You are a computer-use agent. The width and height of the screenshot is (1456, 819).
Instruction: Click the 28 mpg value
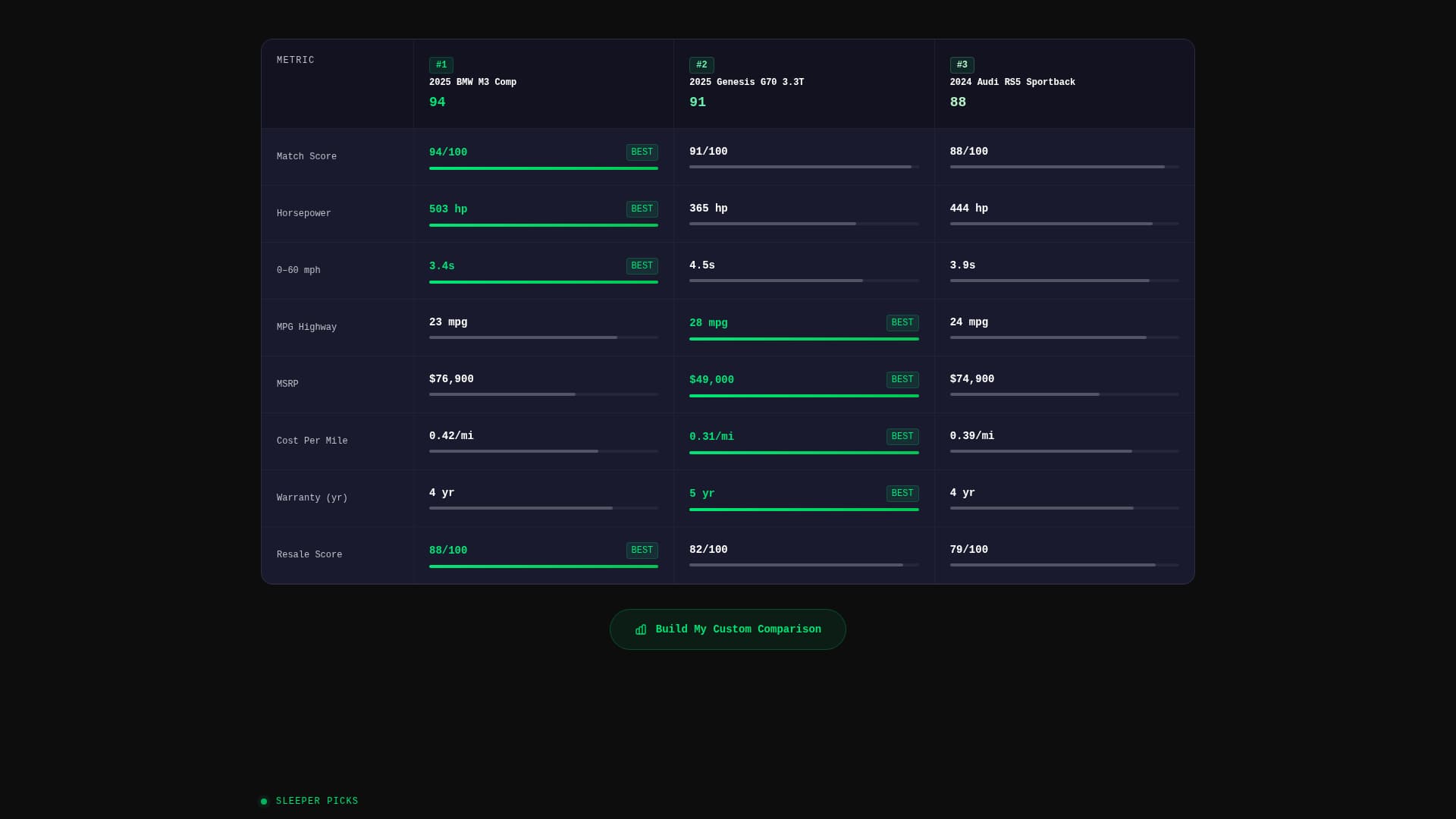pyautogui.click(x=708, y=323)
